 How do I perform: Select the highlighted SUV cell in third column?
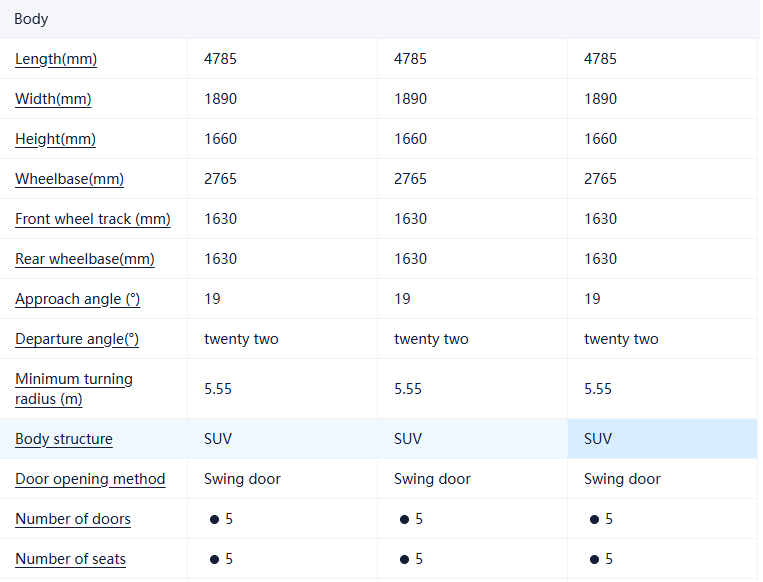click(598, 439)
